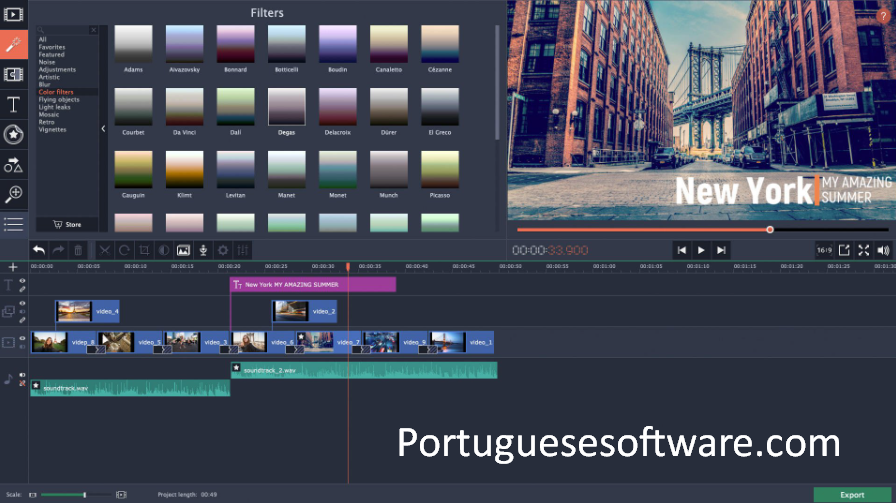
Task: Select the Picasso filter thumbnail
Action: coord(439,170)
